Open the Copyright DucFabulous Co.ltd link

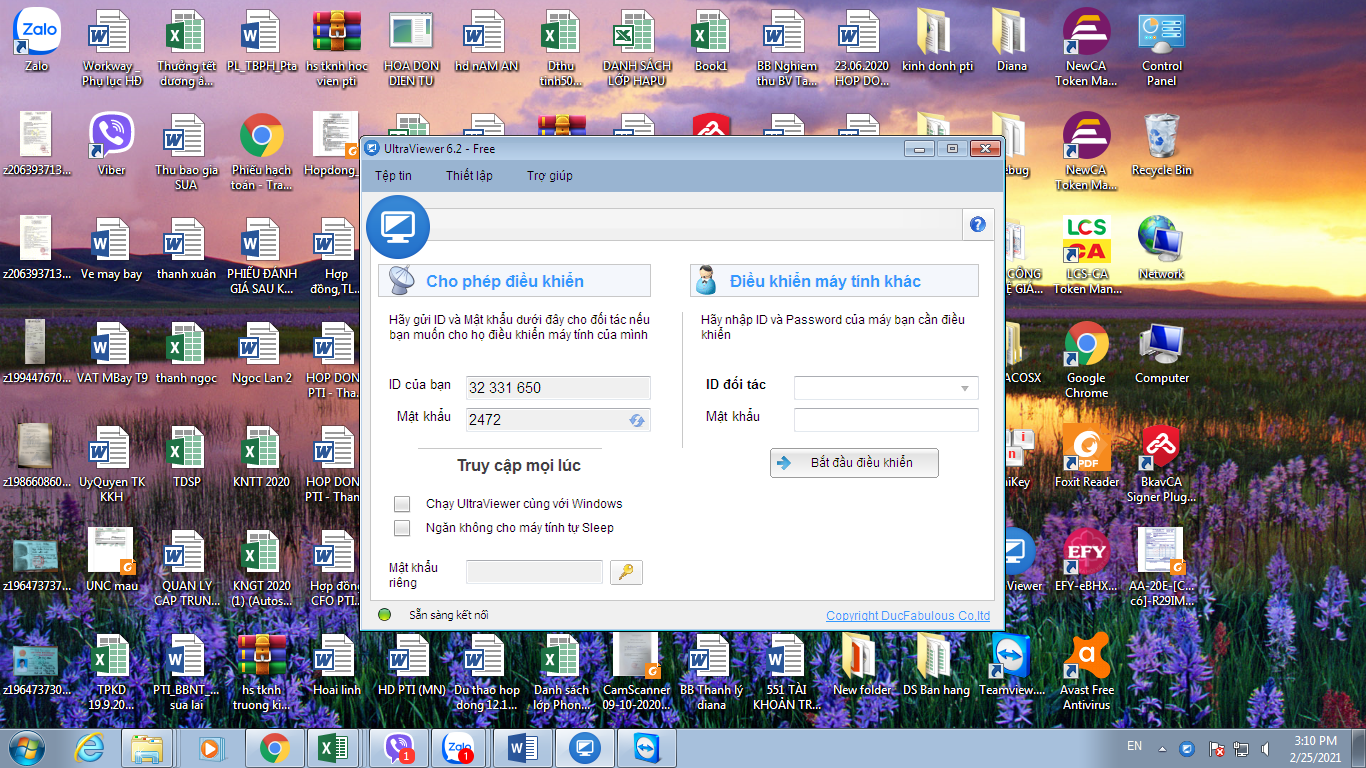(908, 616)
